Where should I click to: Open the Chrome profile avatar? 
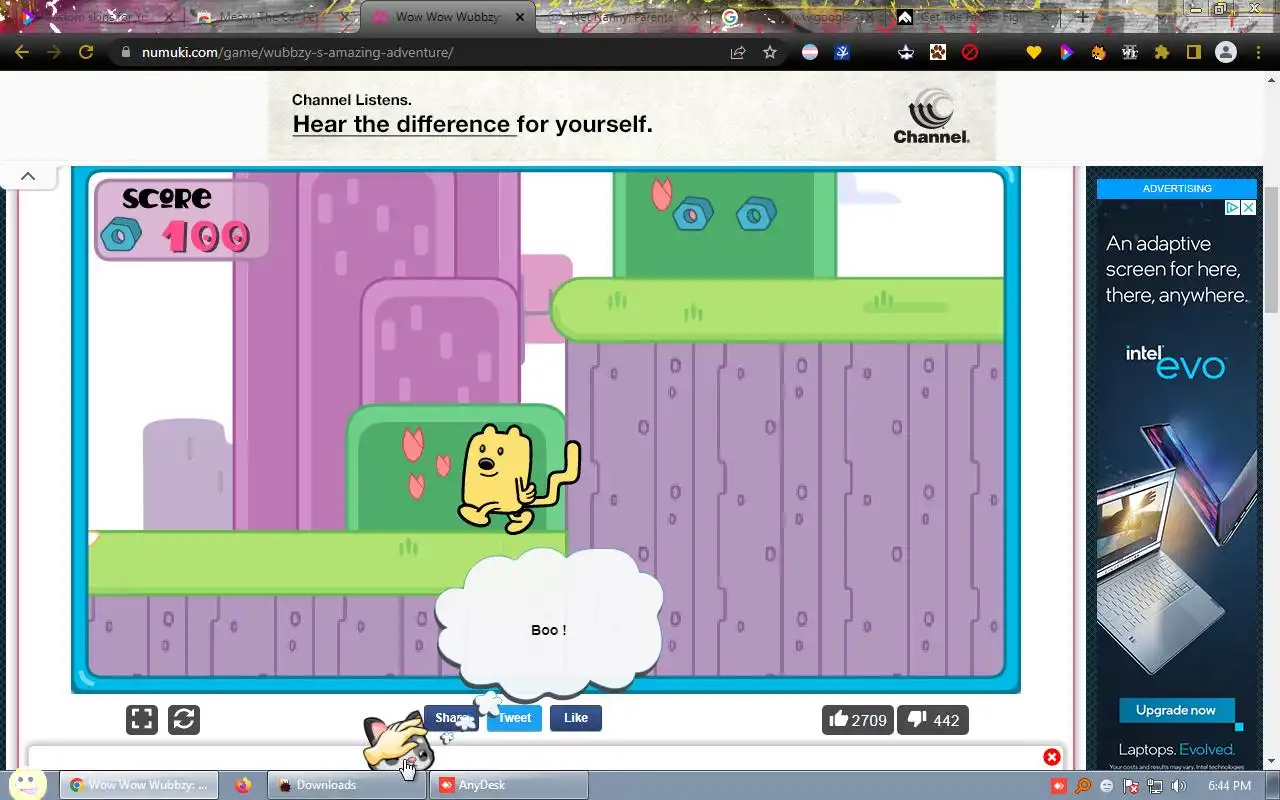tap(1225, 52)
